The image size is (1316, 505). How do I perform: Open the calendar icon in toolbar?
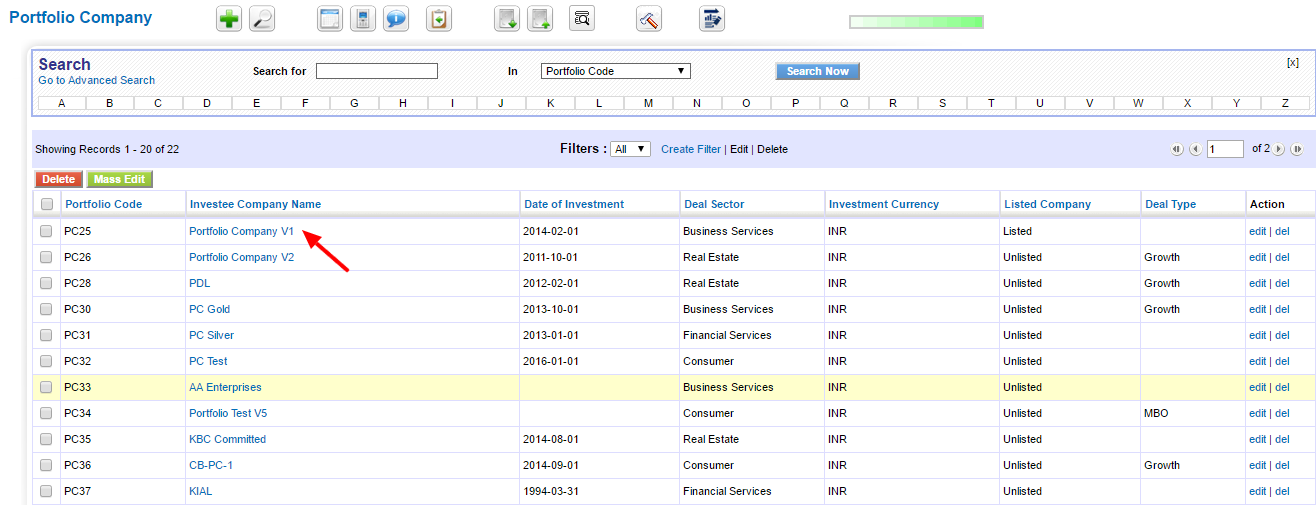point(330,19)
